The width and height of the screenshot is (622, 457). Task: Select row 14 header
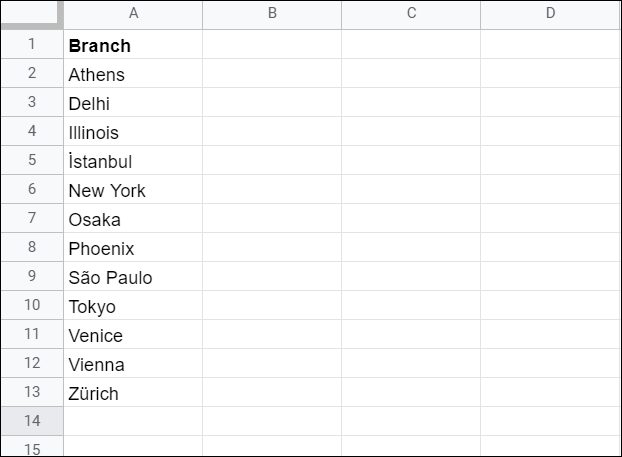pyautogui.click(x=32, y=421)
